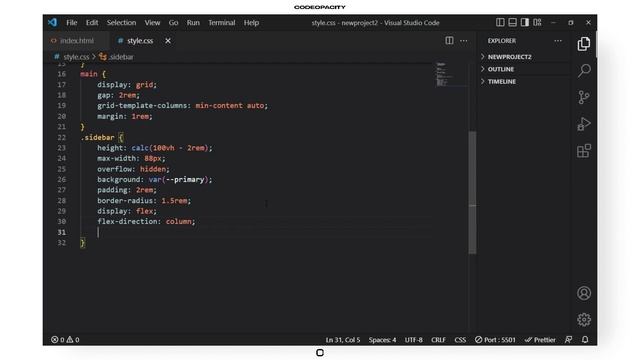This screenshot has width=640, height=360.
Task: Open Explorer panel More Actions ellipsis
Action: (x=558, y=40)
